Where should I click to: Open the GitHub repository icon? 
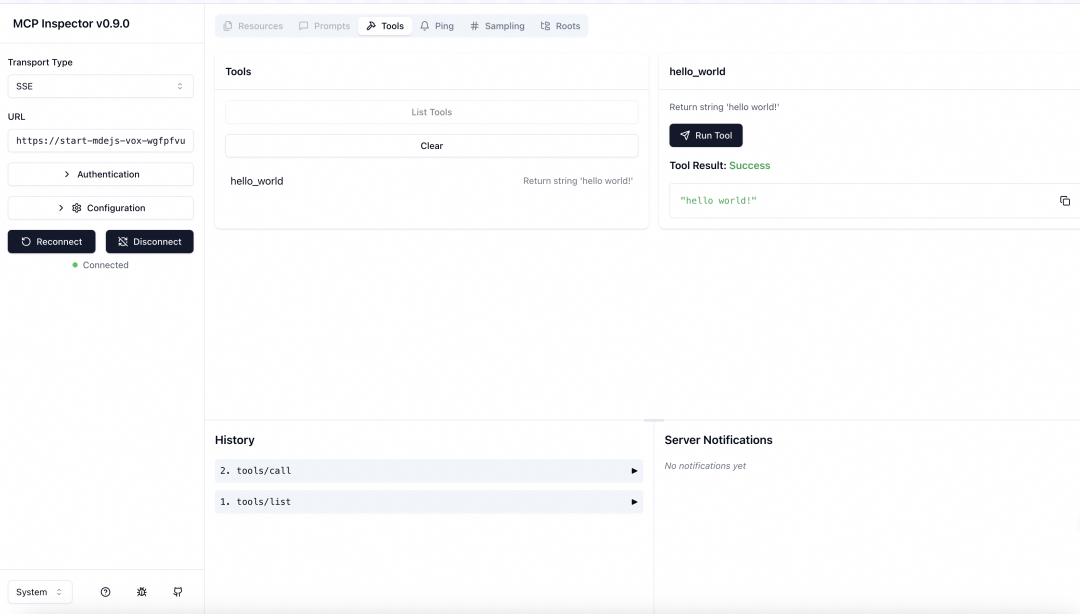click(x=178, y=592)
